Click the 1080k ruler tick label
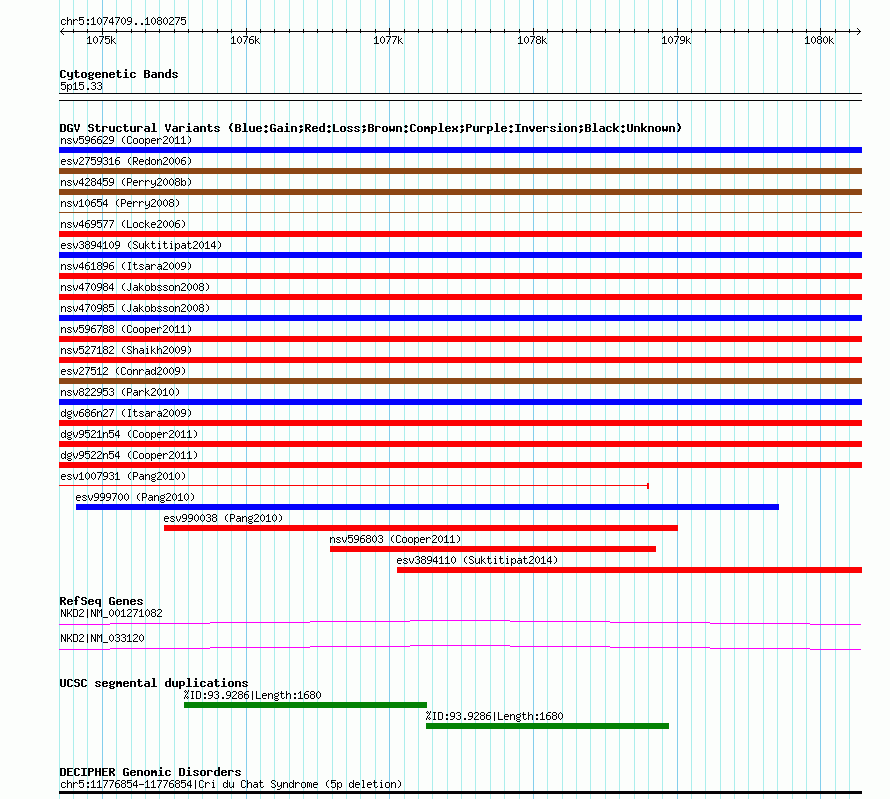Viewport: 890px width, 799px height. point(819,40)
